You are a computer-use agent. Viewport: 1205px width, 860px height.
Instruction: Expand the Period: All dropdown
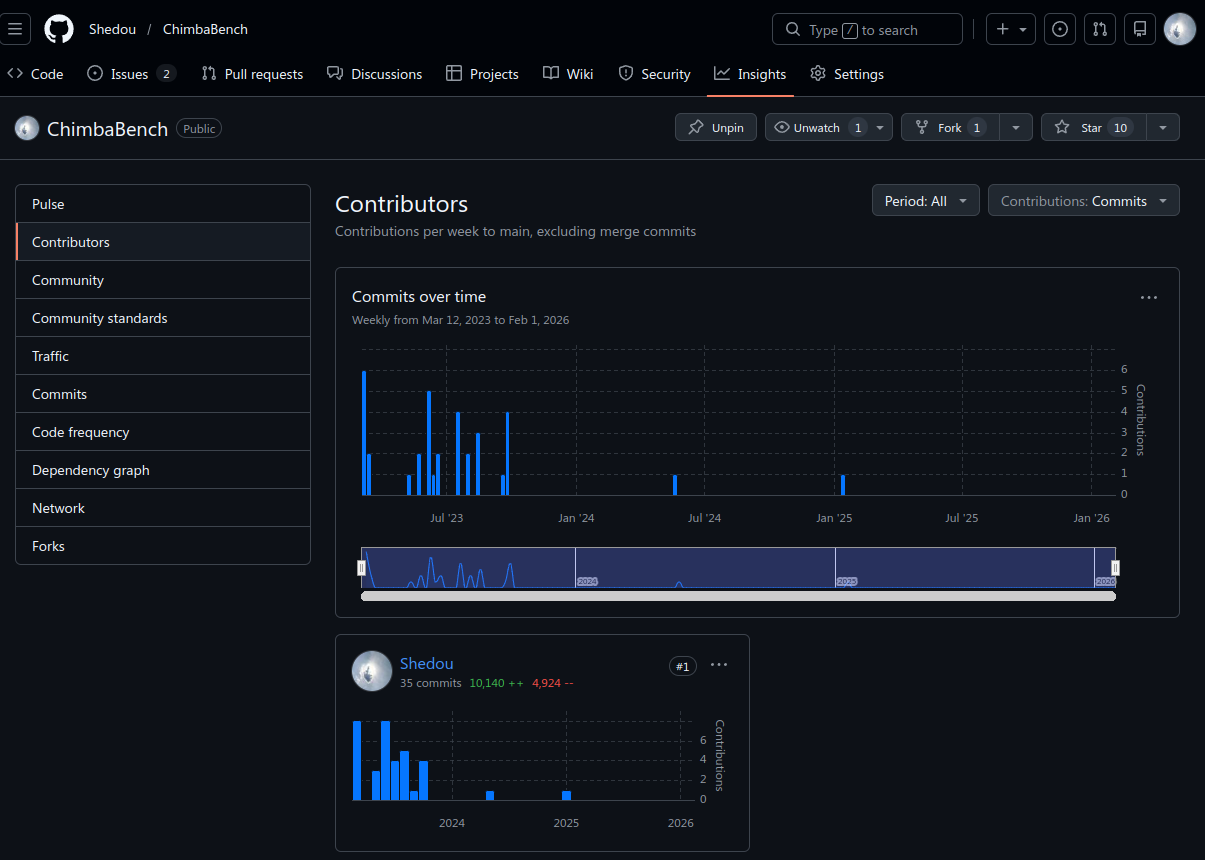click(x=925, y=201)
